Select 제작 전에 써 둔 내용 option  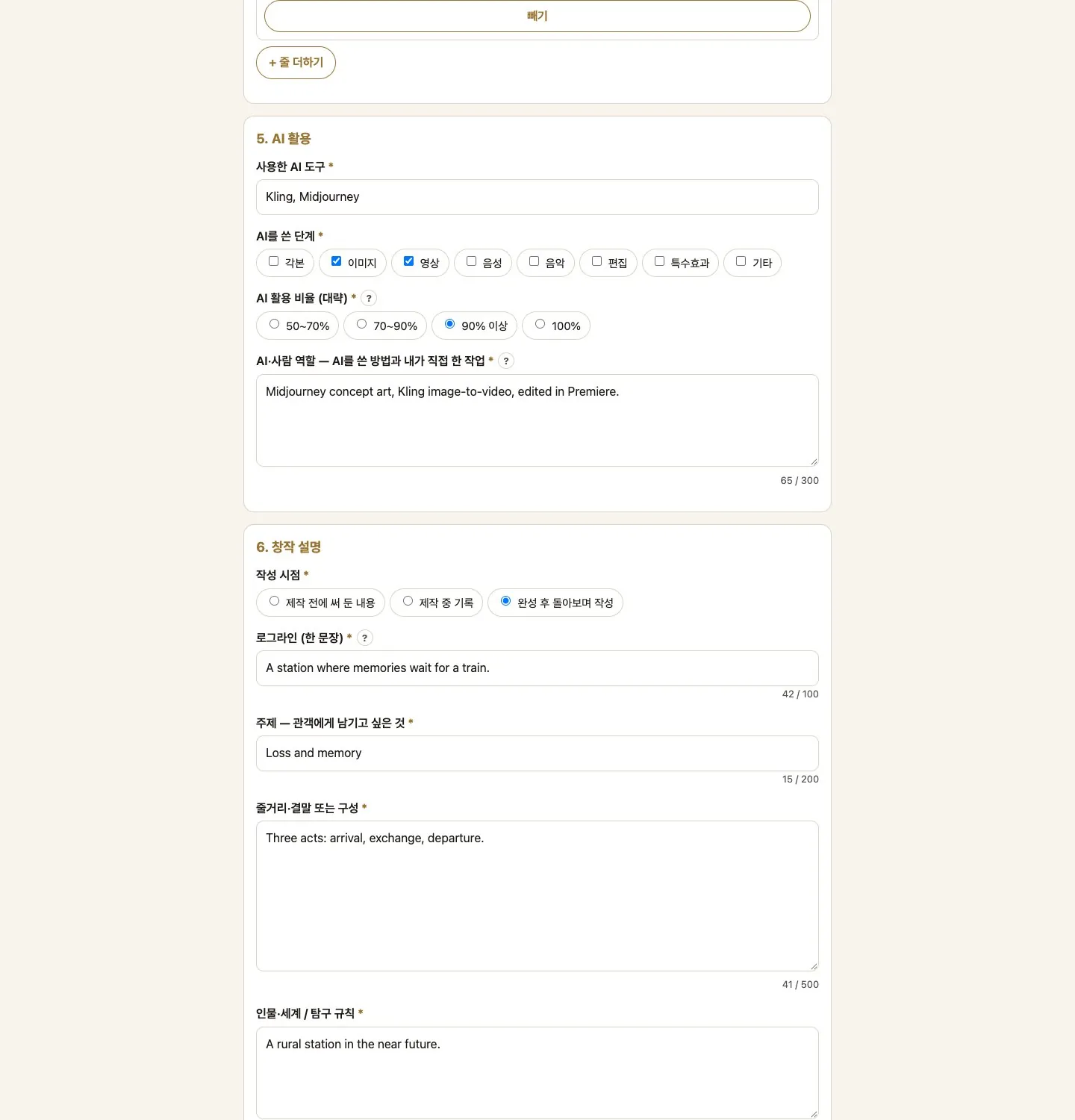tap(274, 601)
